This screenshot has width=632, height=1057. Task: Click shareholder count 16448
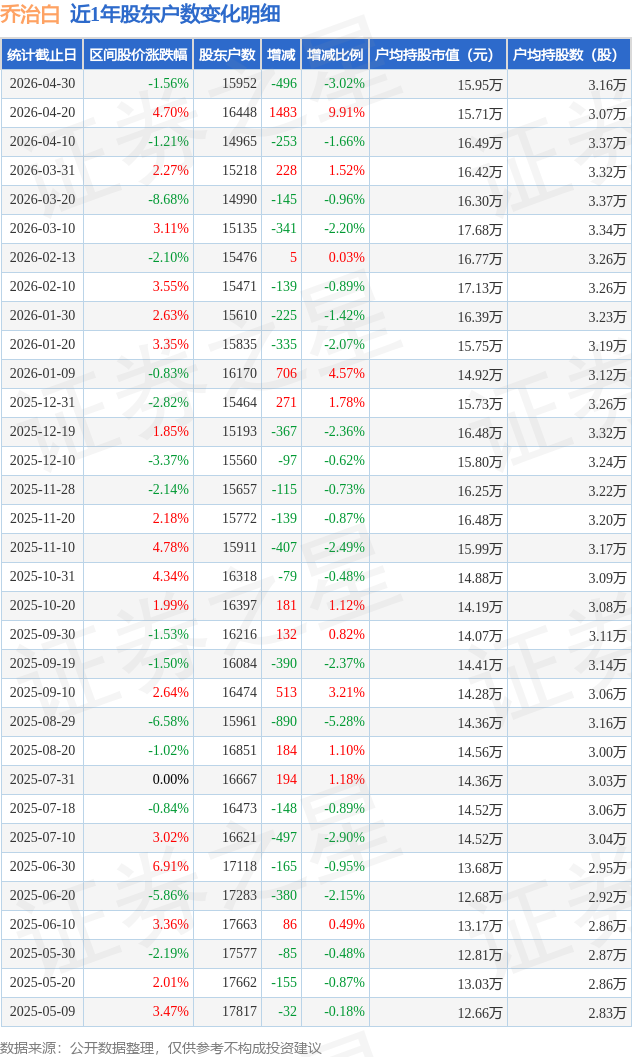[x=239, y=113]
